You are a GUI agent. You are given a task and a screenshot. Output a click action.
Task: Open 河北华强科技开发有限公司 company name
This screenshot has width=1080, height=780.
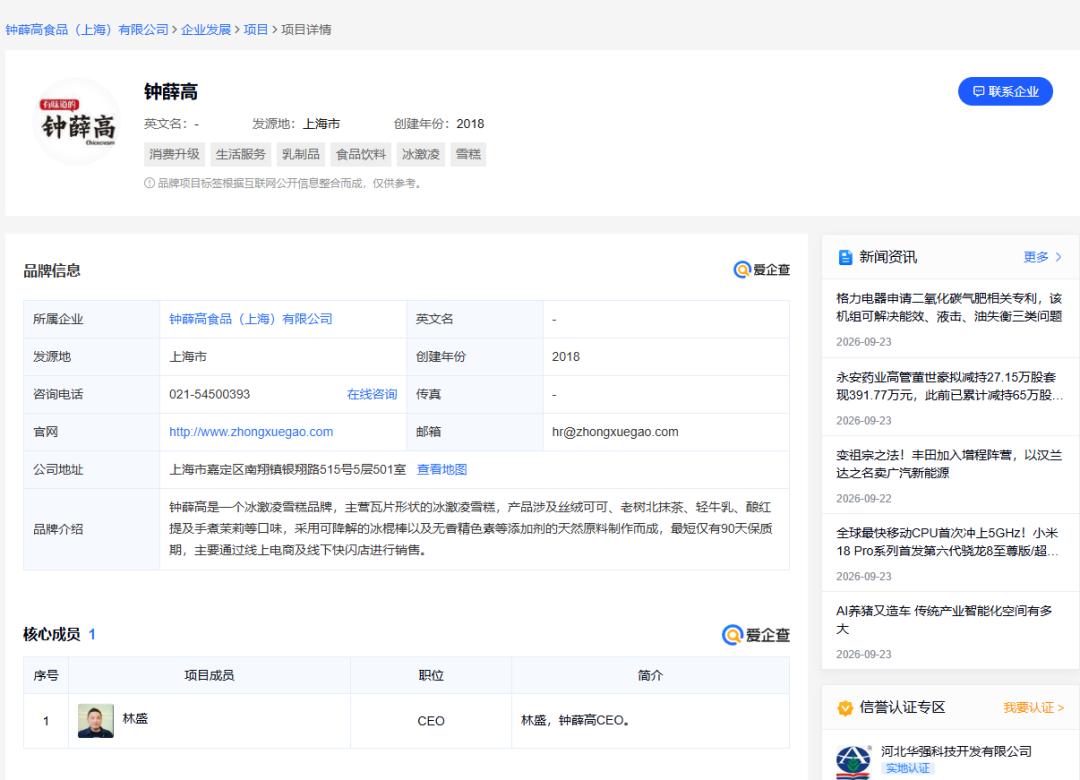(x=956, y=751)
